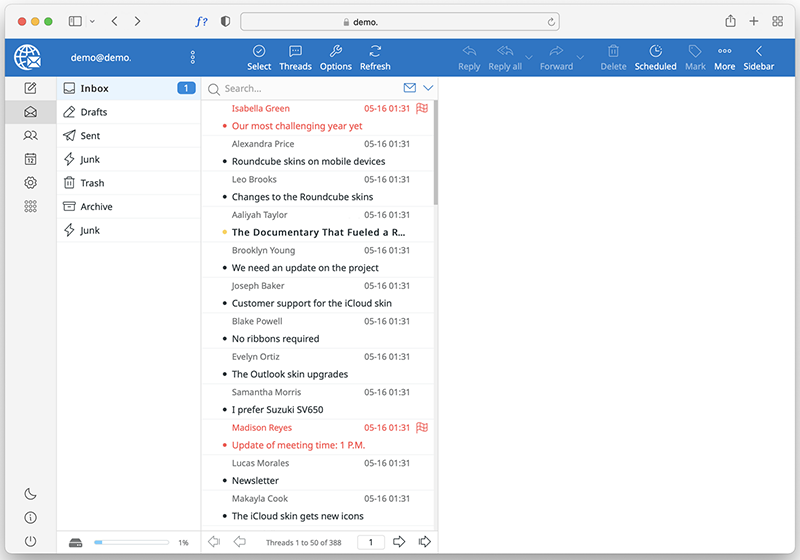
Task: Expand the search options chevron
Action: click(x=428, y=88)
